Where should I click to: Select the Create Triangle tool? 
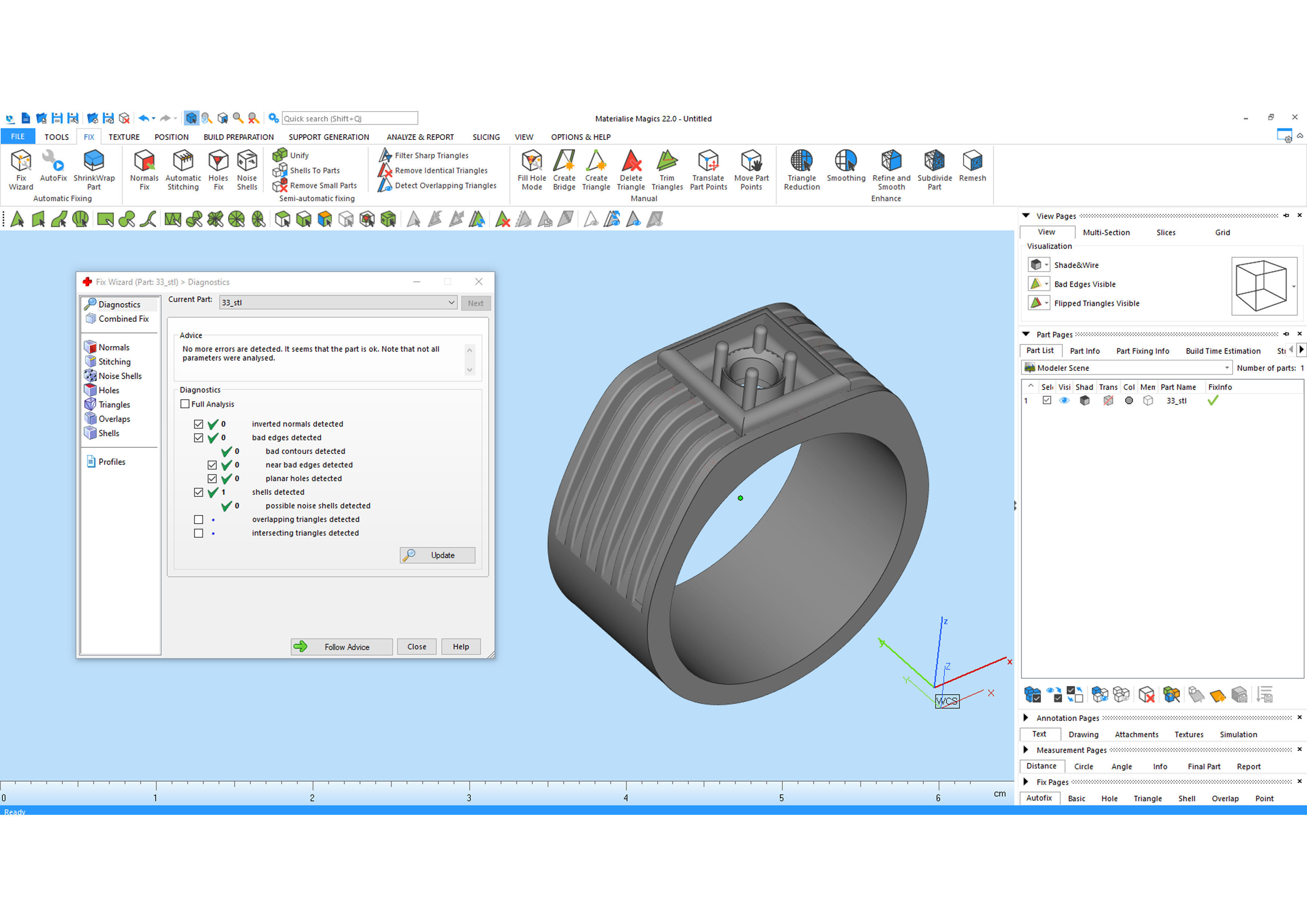596,170
